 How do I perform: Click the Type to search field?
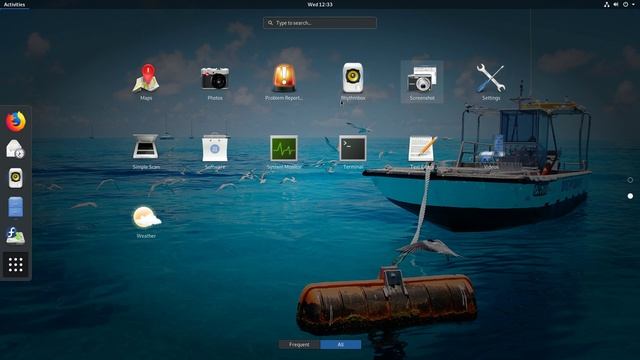[320, 23]
